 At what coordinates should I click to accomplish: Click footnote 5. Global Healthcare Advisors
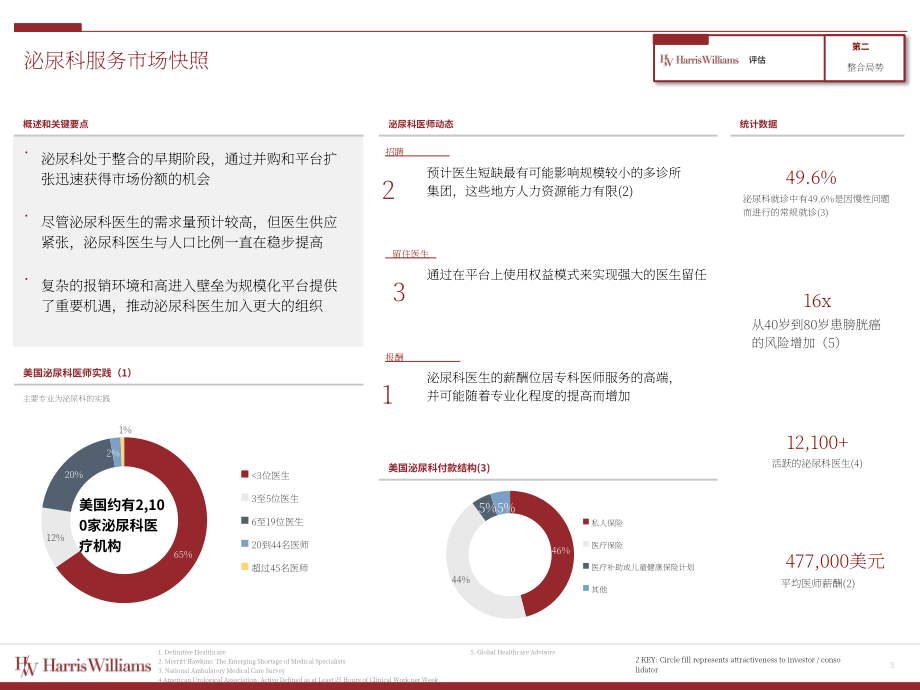[x=512, y=652]
